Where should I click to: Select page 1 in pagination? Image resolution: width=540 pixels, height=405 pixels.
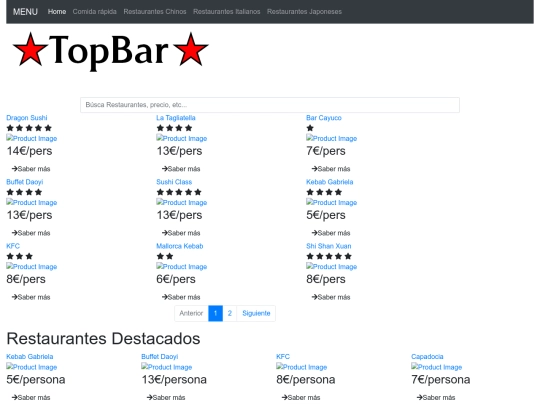(216, 313)
